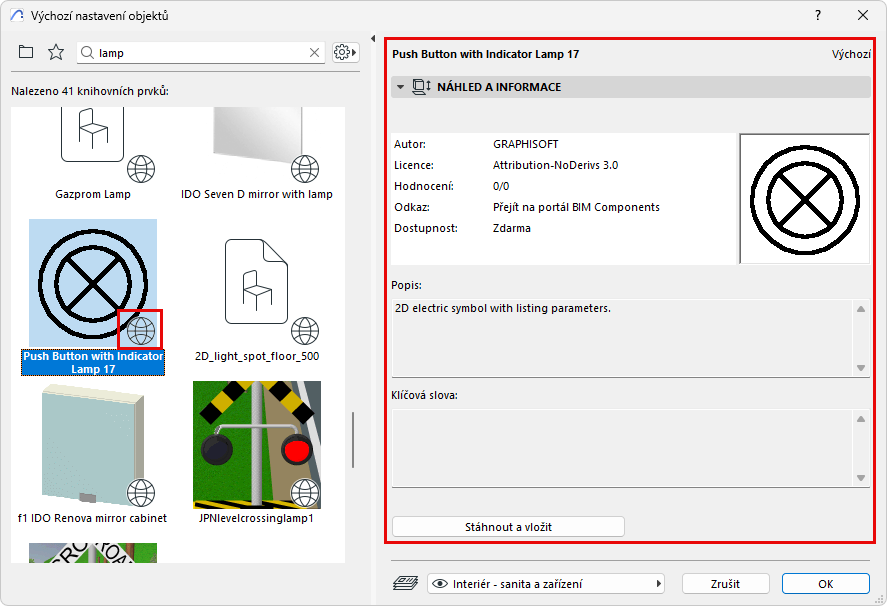Open the search settings gear dropdown
The width and height of the screenshot is (887, 606).
tap(345, 53)
